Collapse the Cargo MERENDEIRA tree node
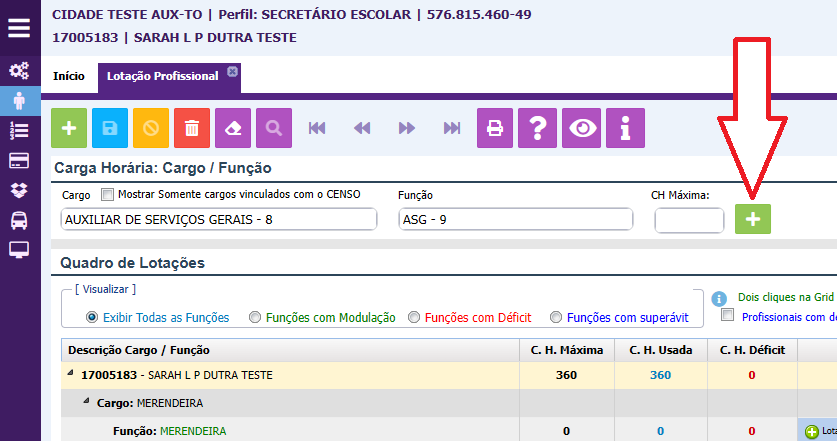The height and width of the screenshot is (442, 838). (x=87, y=402)
